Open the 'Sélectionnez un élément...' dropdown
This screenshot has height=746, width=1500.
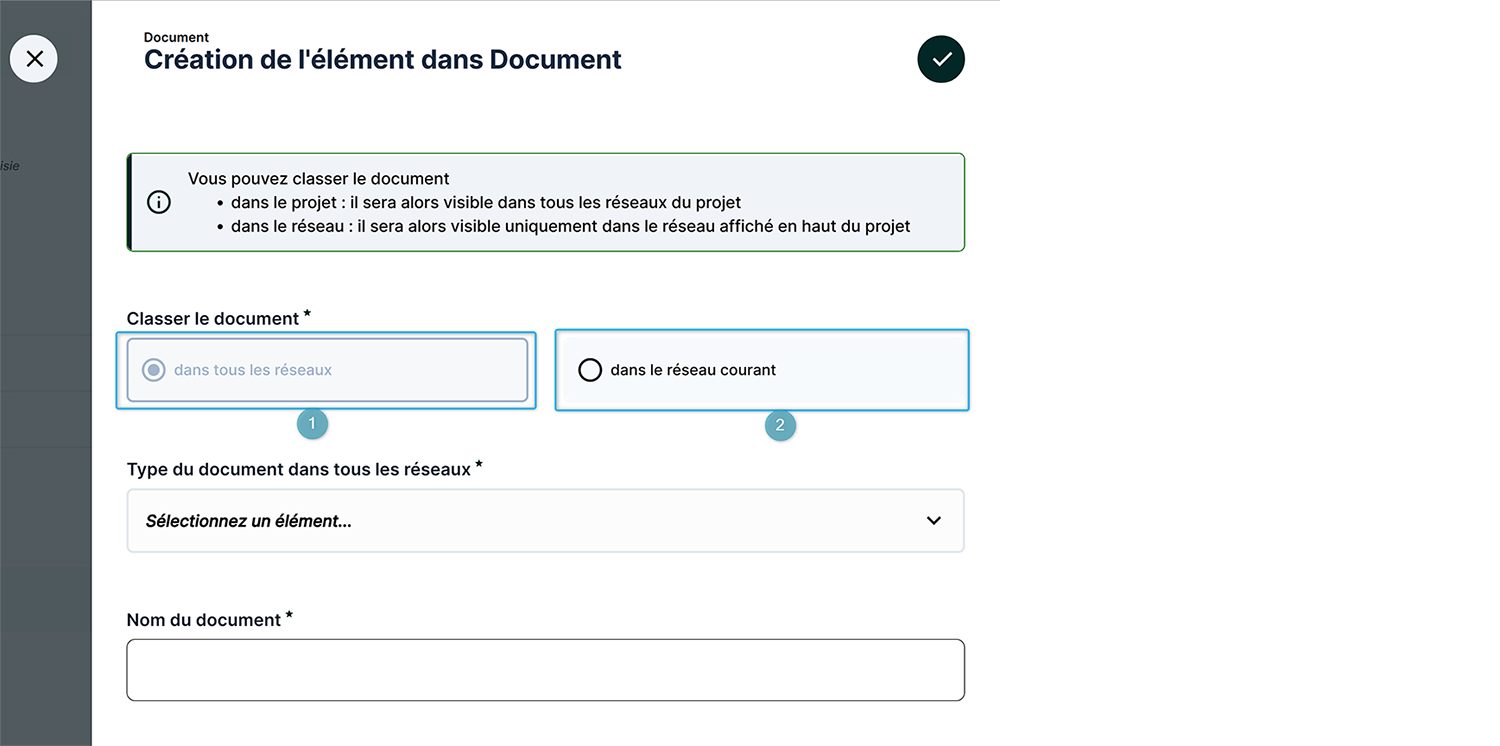point(546,520)
